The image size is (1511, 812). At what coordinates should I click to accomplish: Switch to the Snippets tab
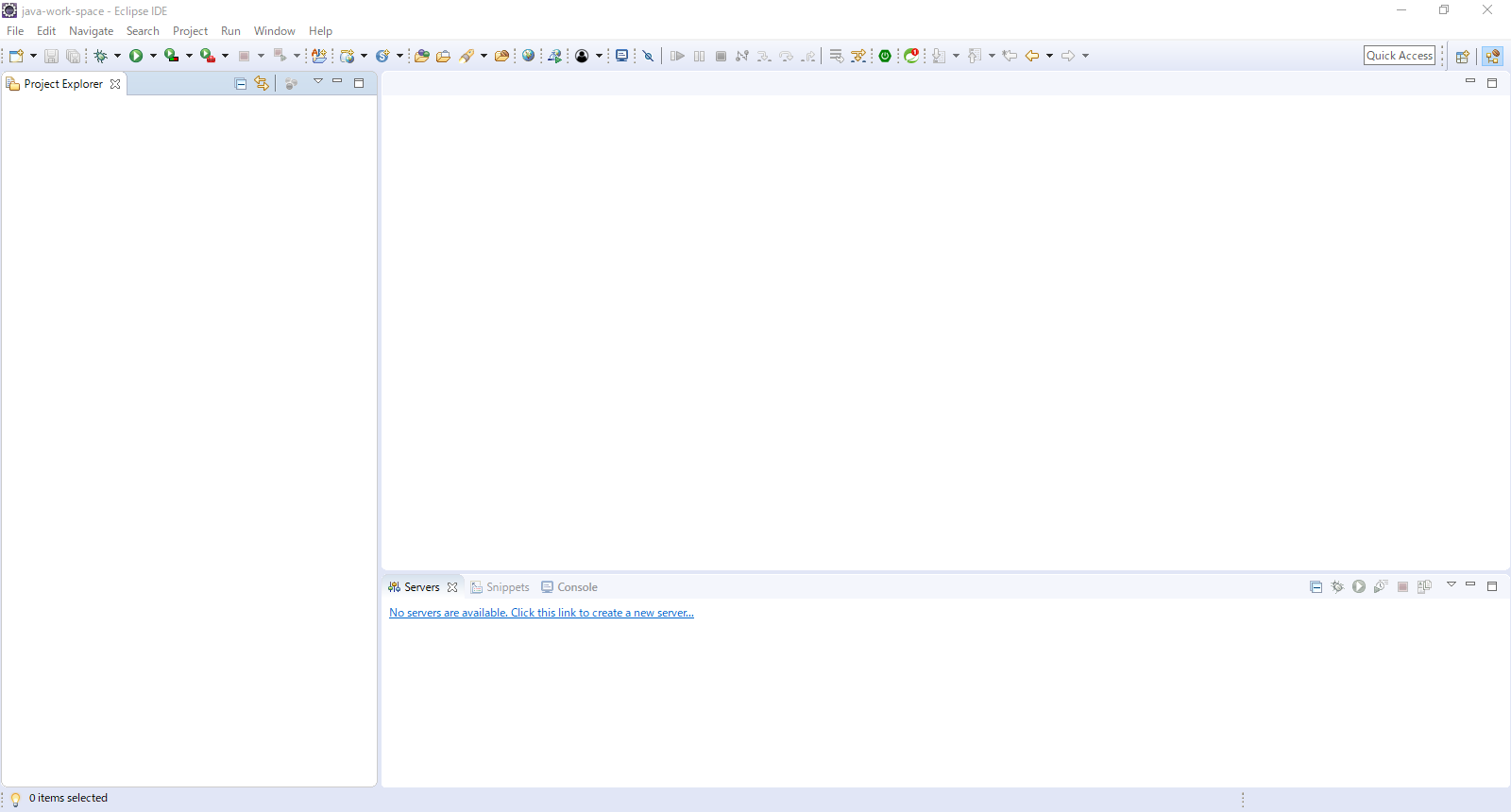pyautogui.click(x=501, y=587)
